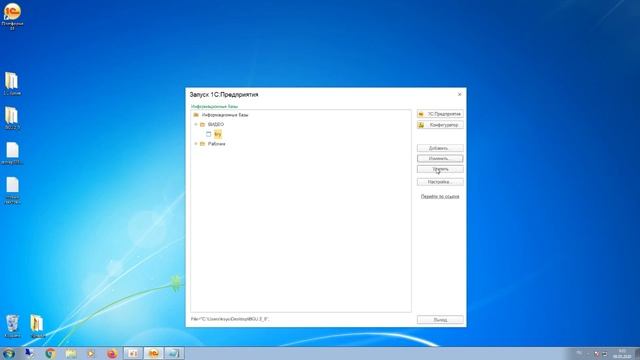
Task: Close the Запуск 1С:Предприятия dialog
Action: (460, 94)
